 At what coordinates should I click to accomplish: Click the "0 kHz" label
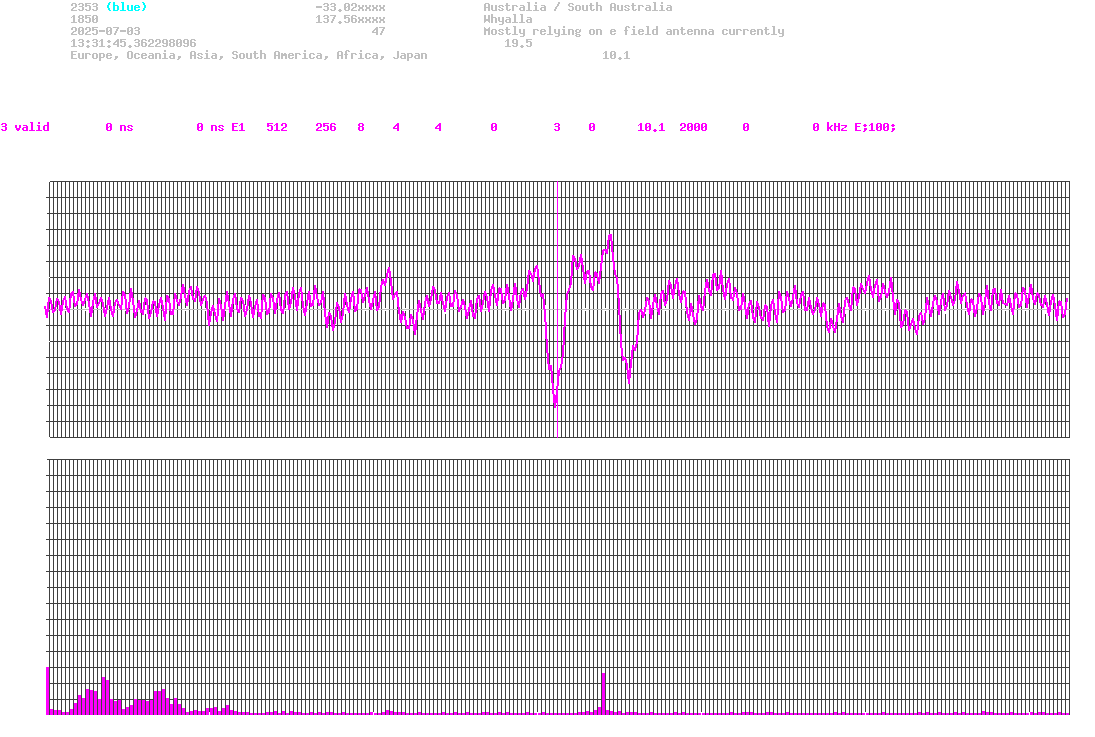pyautogui.click(x=830, y=127)
